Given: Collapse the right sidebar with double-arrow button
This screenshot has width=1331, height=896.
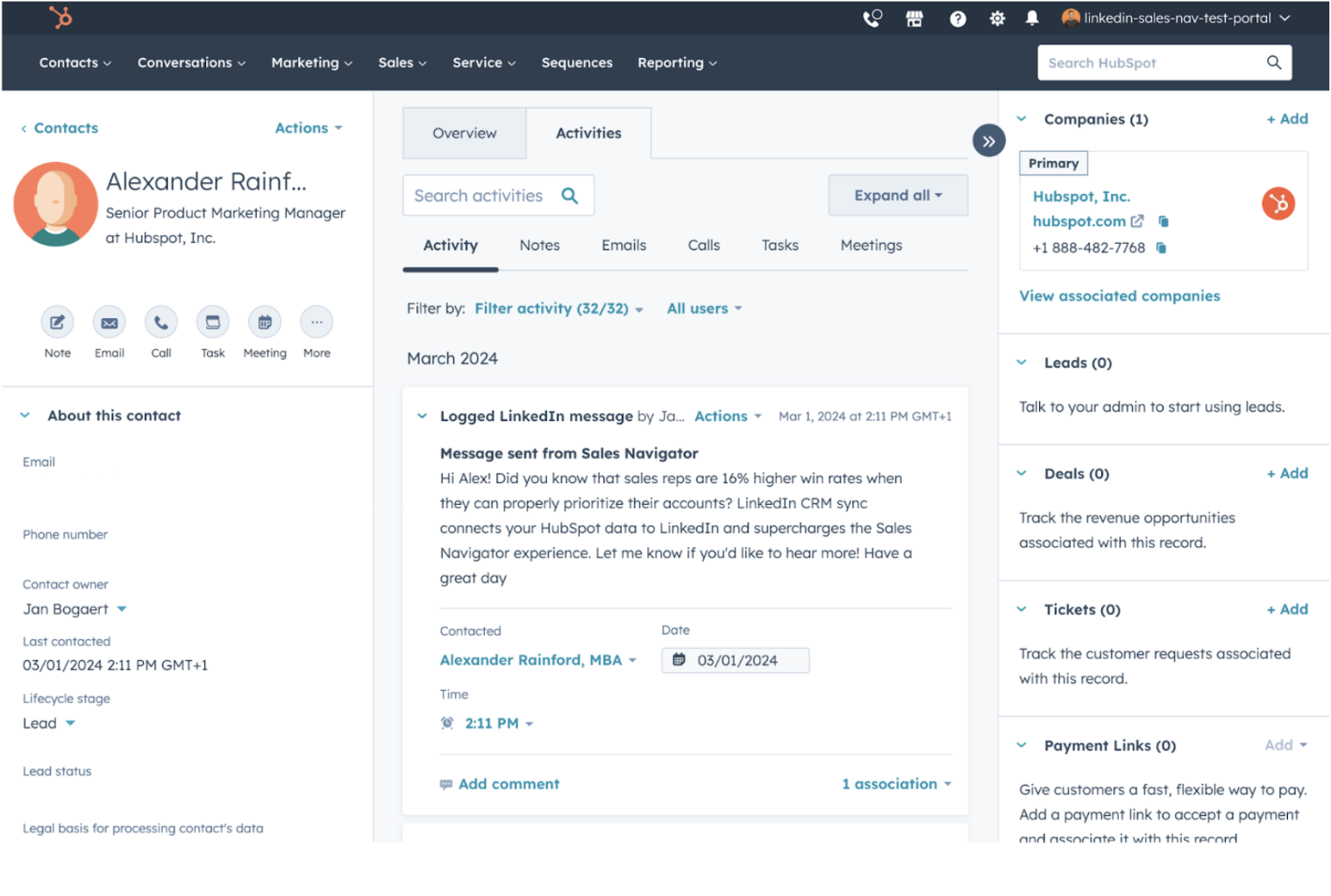Looking at the screenshot, I should 989,141.
